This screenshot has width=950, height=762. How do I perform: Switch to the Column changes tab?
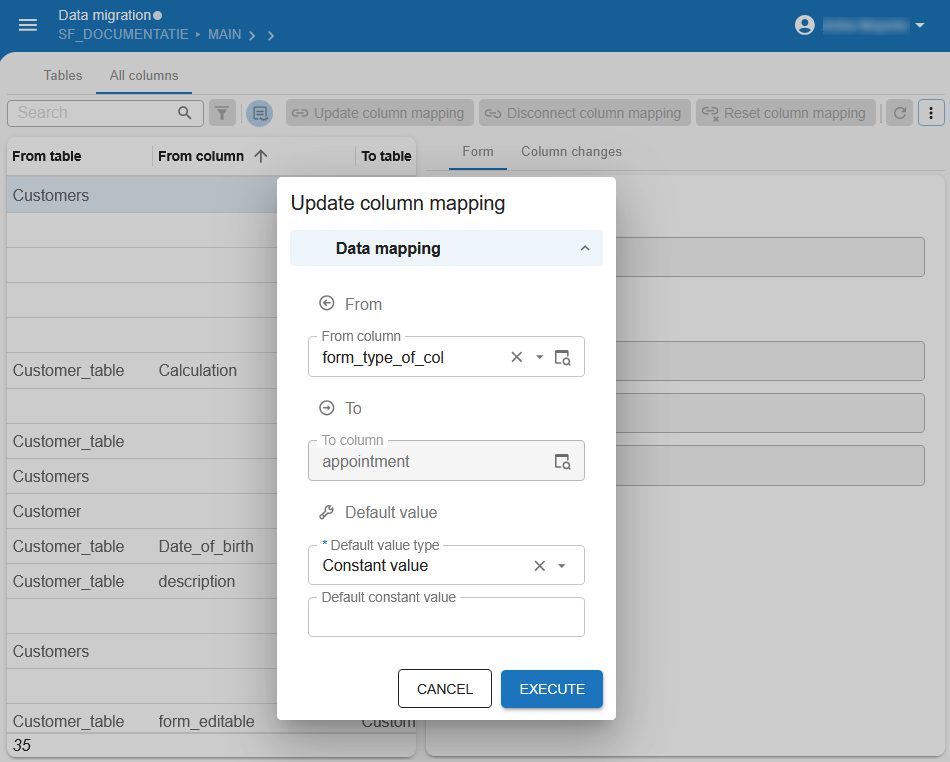(x=571, y=152)
